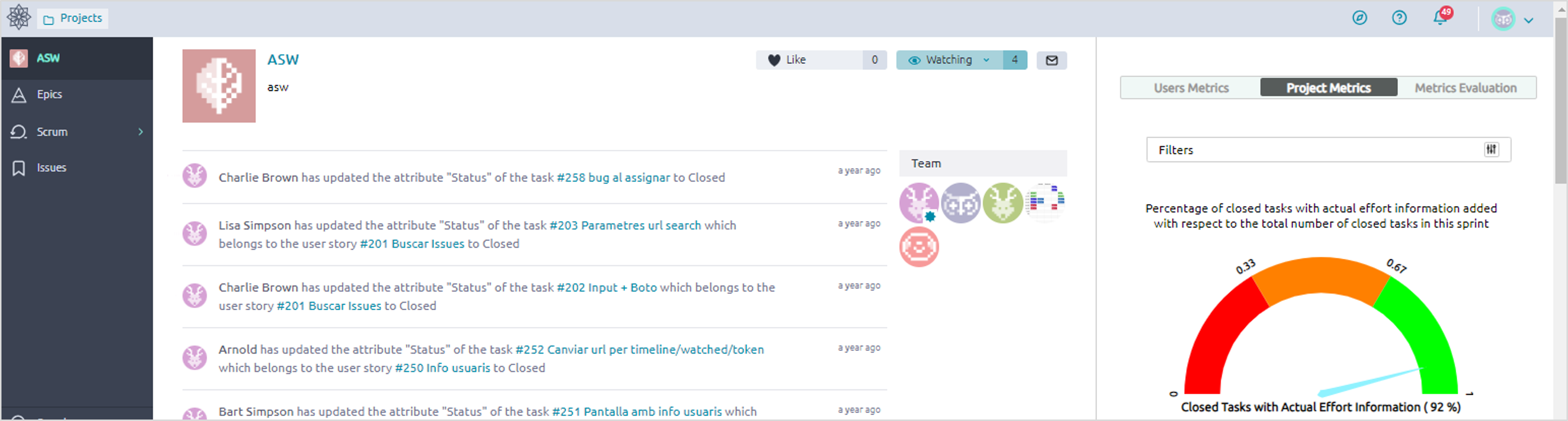Click the closed tasks gauge needle

click(1370, 381)
